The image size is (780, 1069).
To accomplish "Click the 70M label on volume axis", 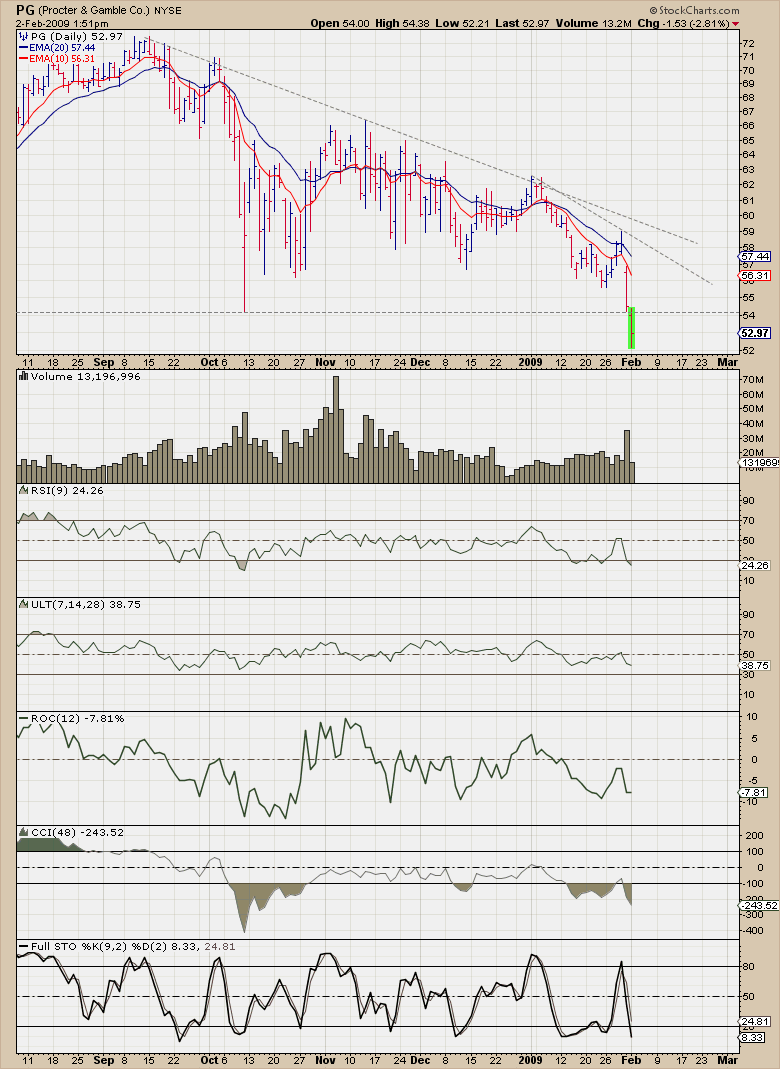I will pos(753,379).
